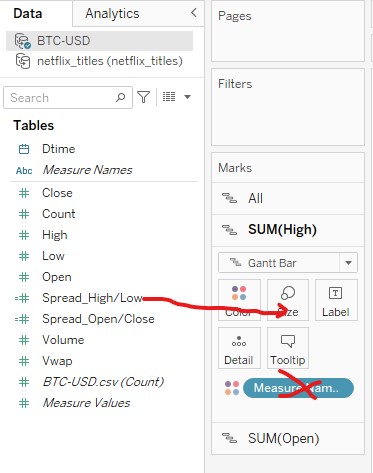Open the Gantt Bar mark type dropdown
The image size is (373, 473).
[x=288, y=263]
